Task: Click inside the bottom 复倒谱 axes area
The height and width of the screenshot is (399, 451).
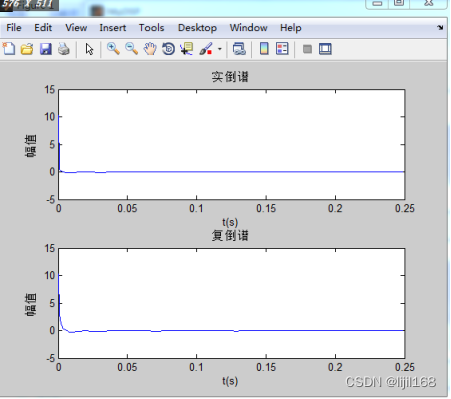Action: tap(232, 303)
